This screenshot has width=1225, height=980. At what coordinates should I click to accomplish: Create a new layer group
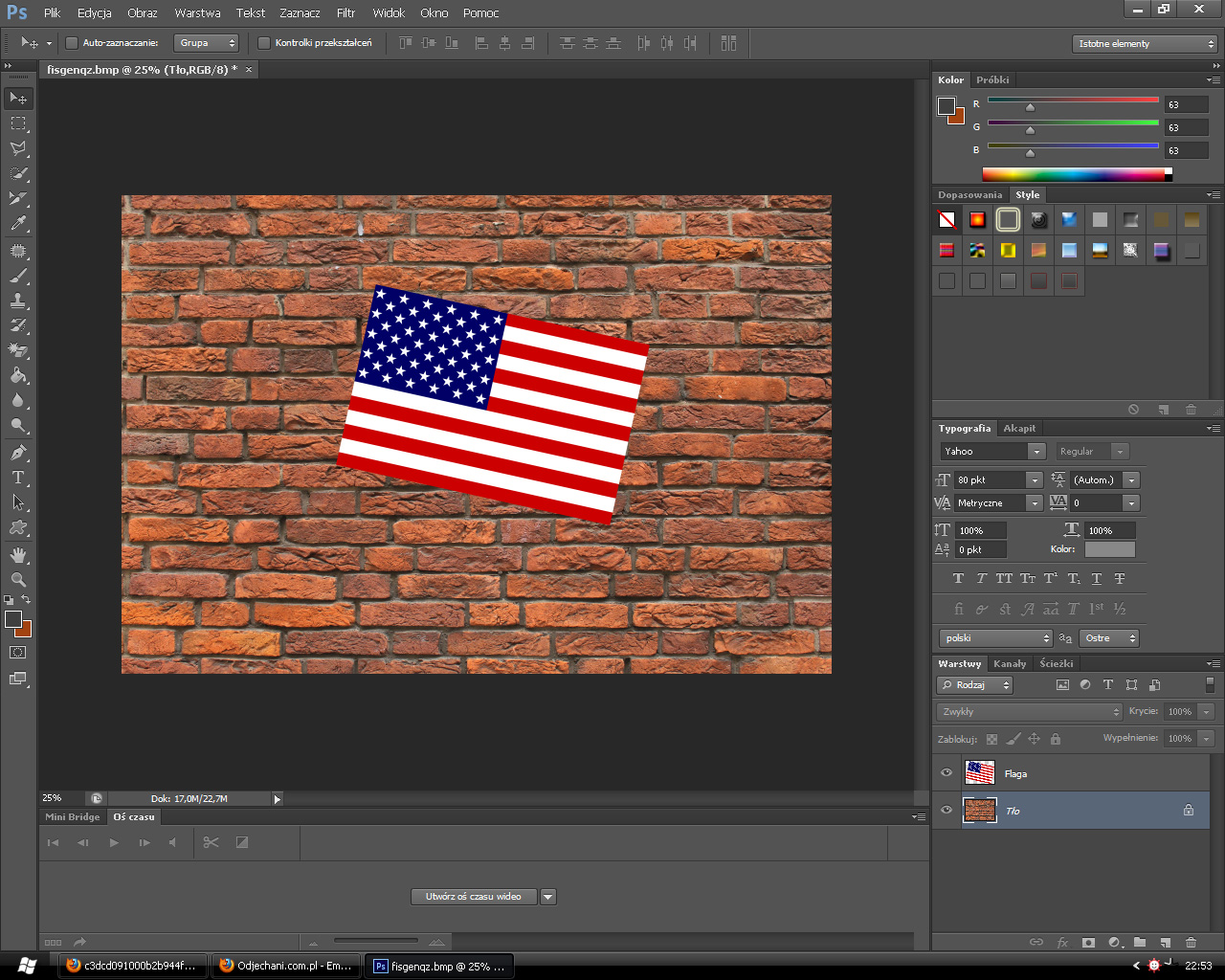(x=1139, y=943)
